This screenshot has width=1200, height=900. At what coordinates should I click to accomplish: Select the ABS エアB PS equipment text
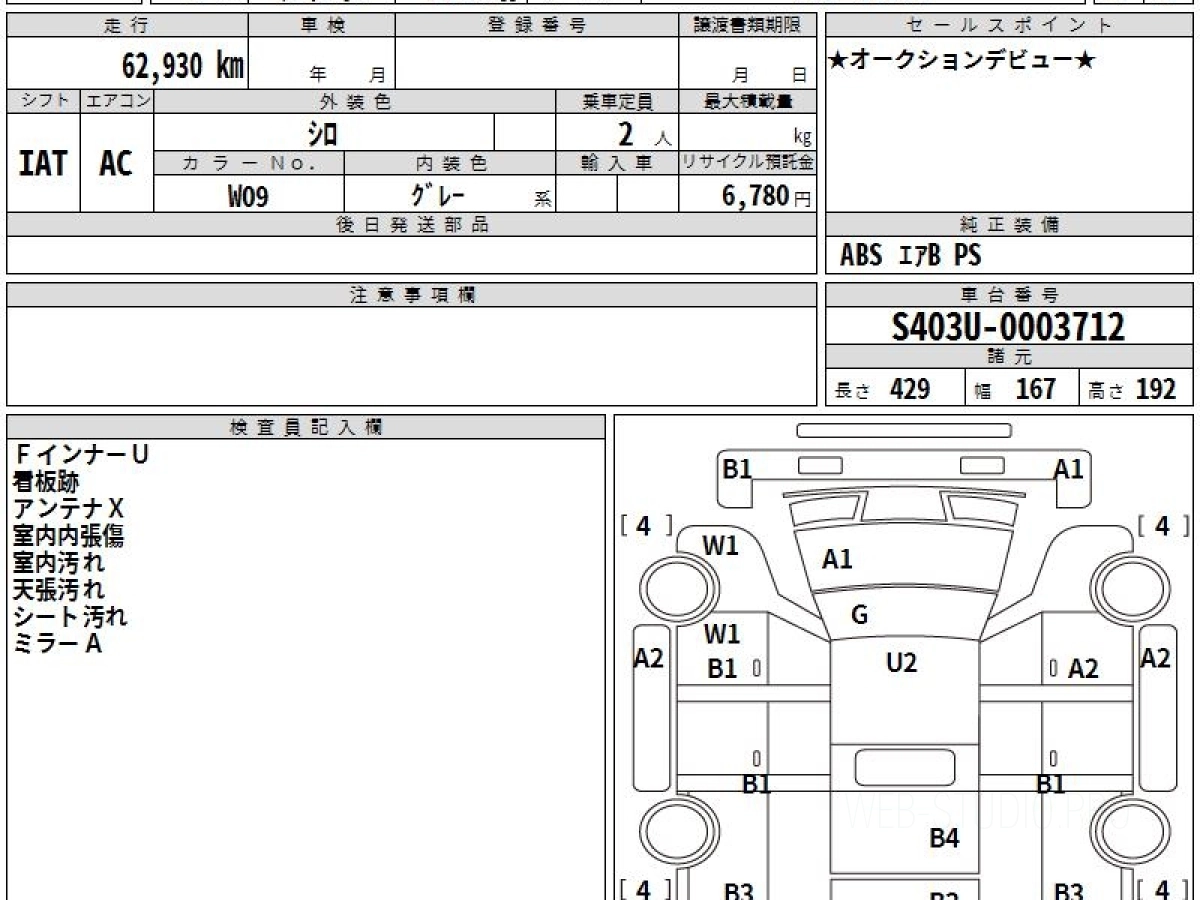910,256
